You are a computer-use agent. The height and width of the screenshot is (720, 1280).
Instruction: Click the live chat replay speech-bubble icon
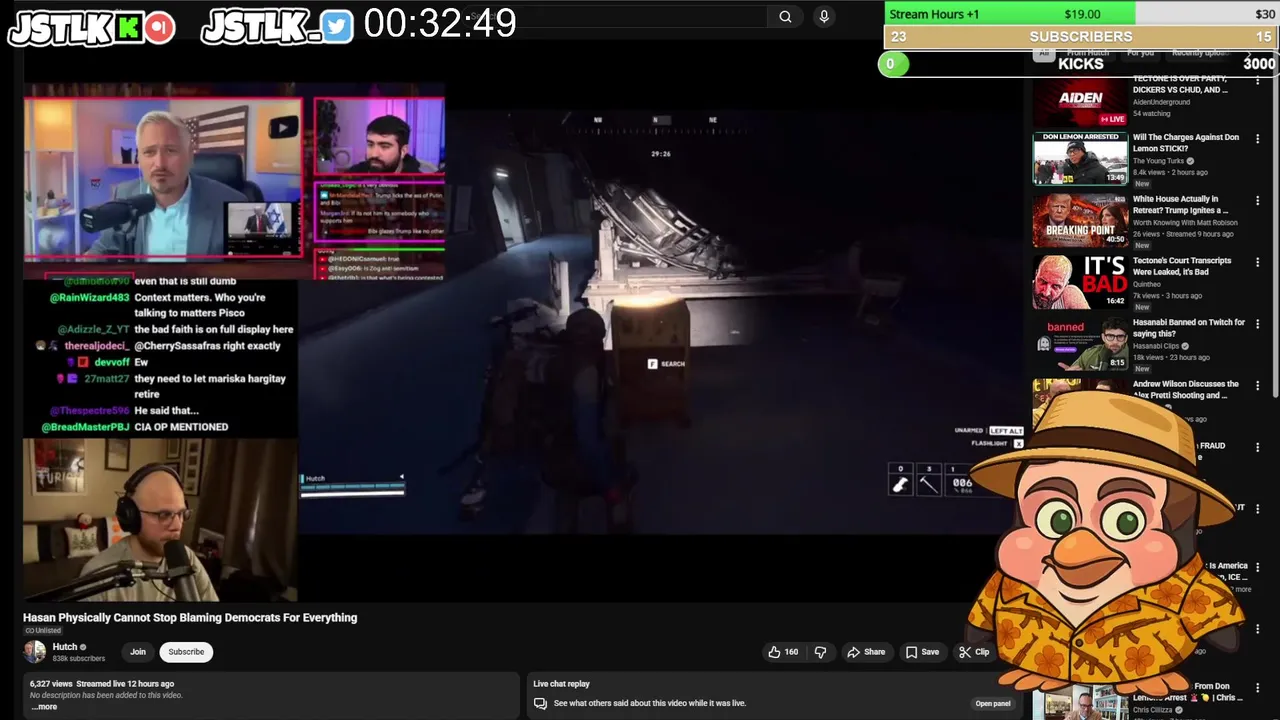(x=540, y=703)
